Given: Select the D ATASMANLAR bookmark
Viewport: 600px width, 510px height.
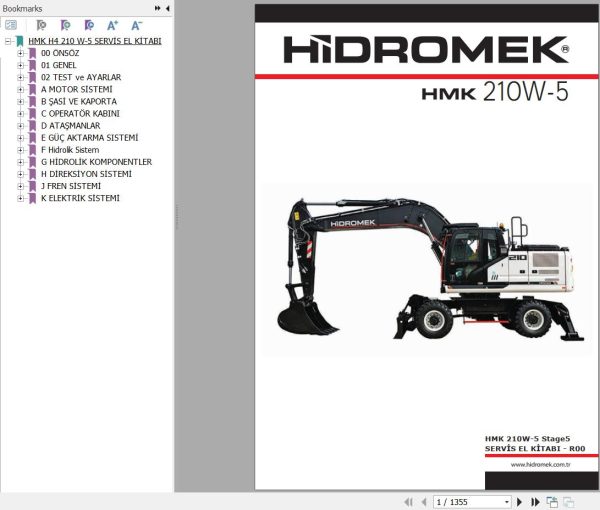Looking at the screenshot, I should pos(71,126).
